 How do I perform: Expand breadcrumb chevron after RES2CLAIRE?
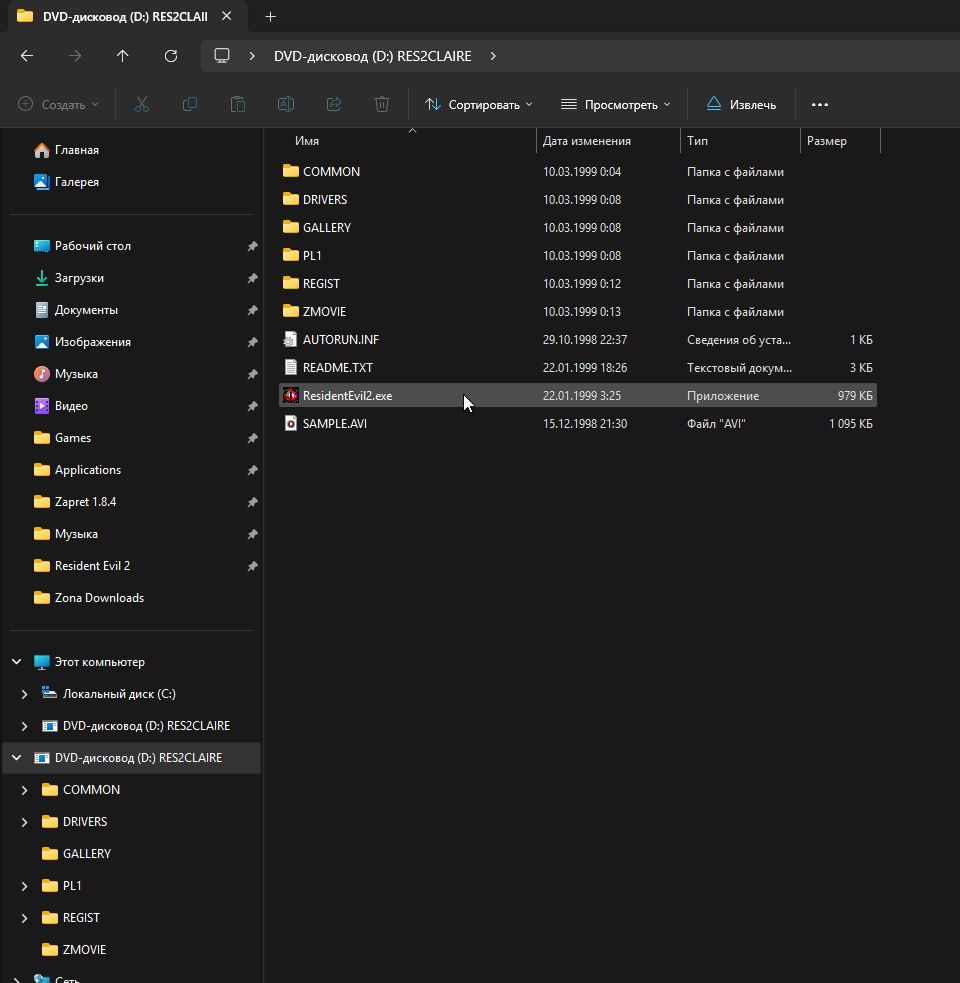point(493,56)
